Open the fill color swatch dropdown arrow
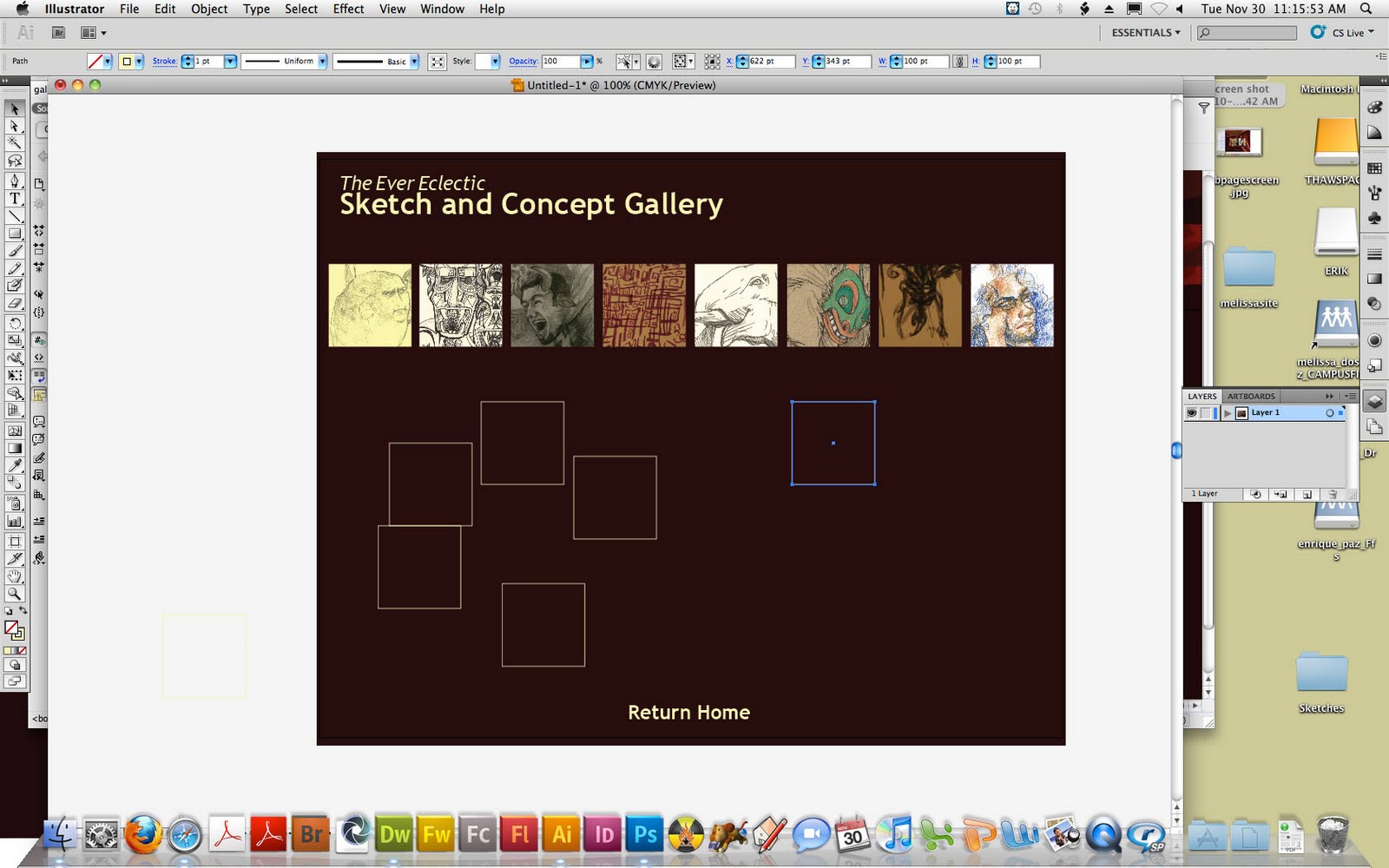This screenshot has width=1389, height=868. 108,62
